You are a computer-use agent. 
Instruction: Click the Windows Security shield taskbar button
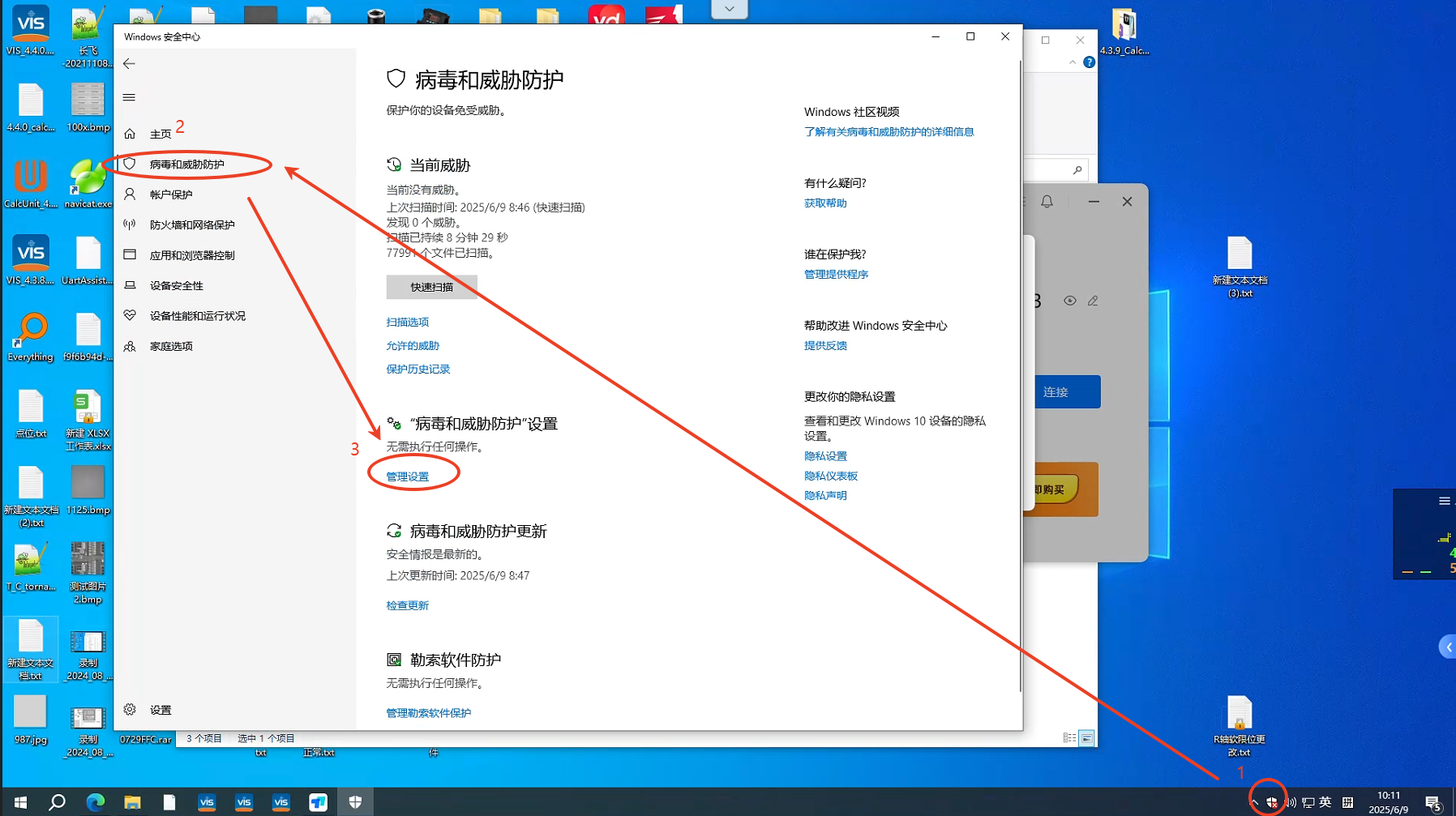[x=355, y=802]
